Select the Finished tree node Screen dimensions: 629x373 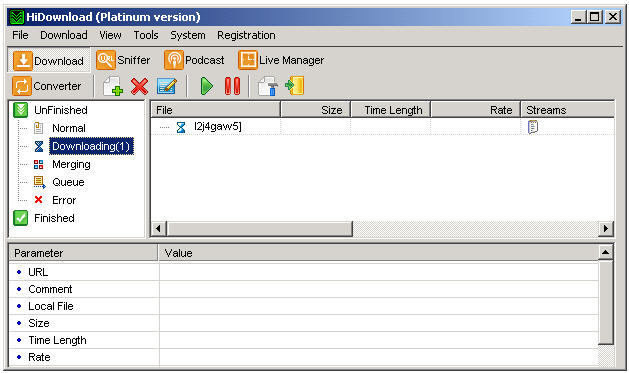(x=54, y=218)
